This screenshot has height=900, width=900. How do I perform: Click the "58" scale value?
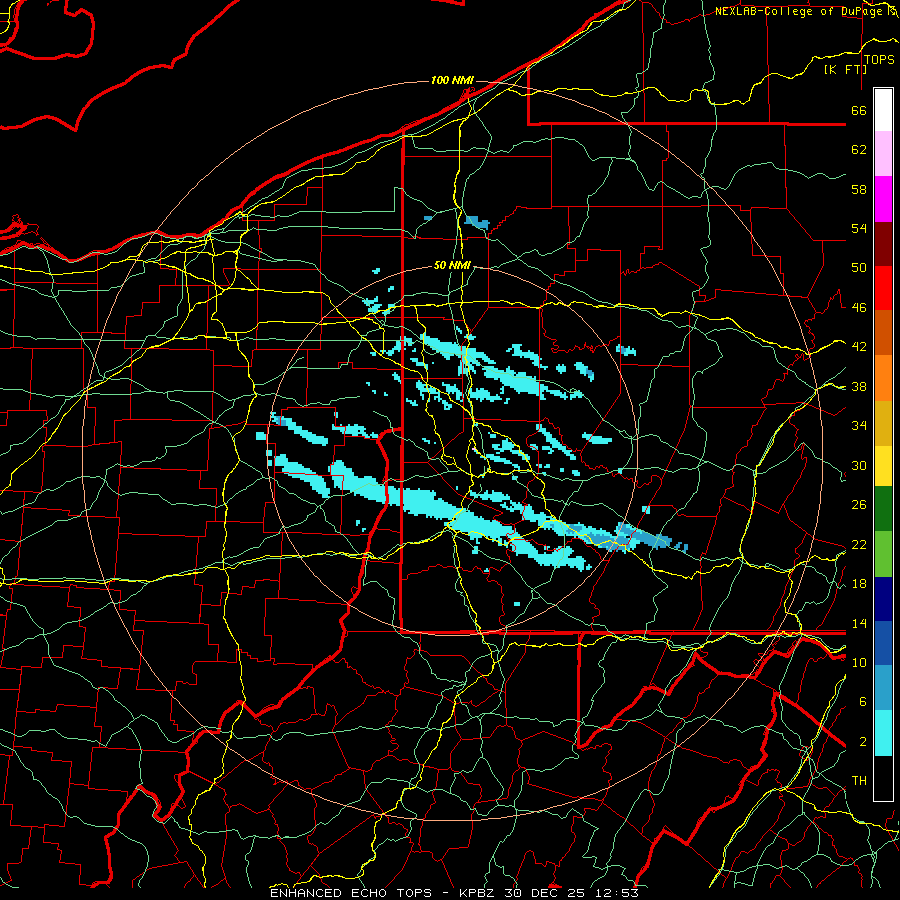[859, 189]
